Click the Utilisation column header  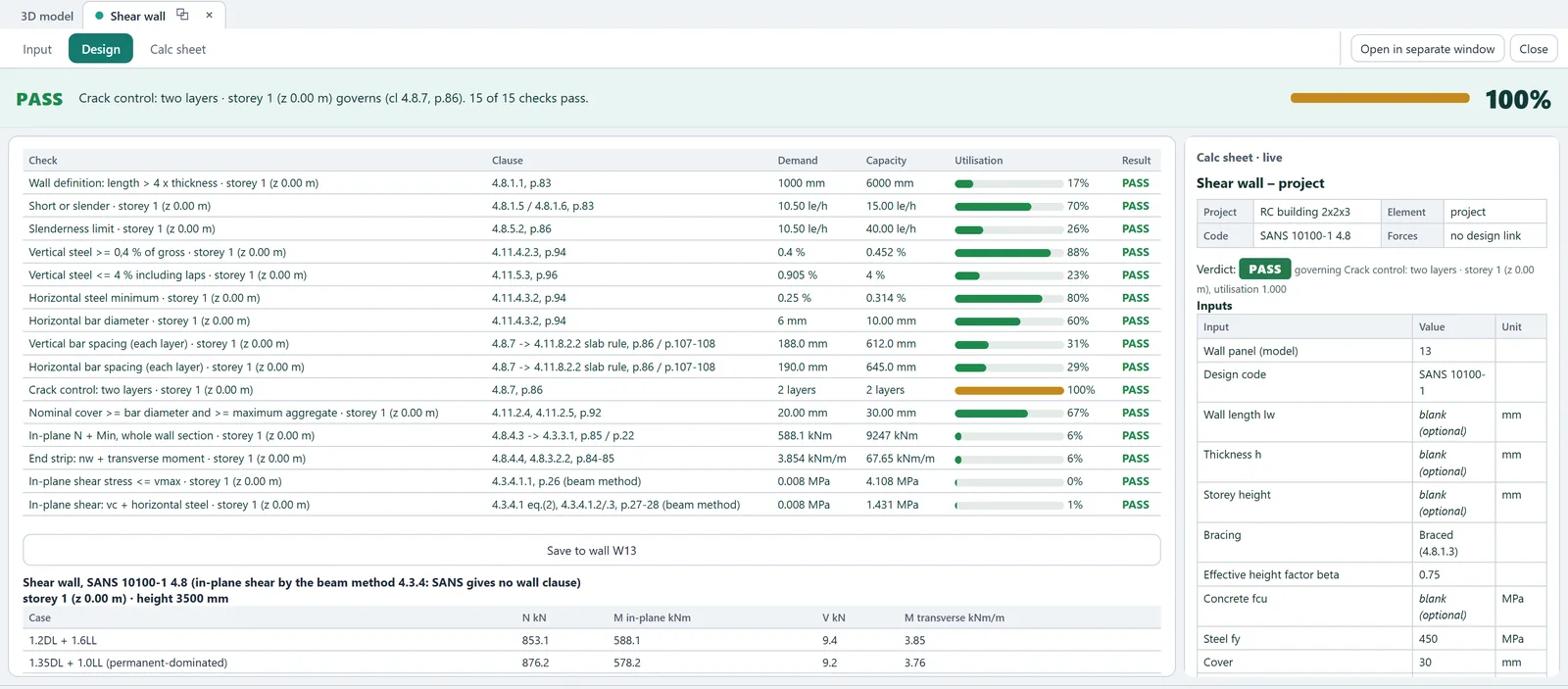[x=978, y=161]
